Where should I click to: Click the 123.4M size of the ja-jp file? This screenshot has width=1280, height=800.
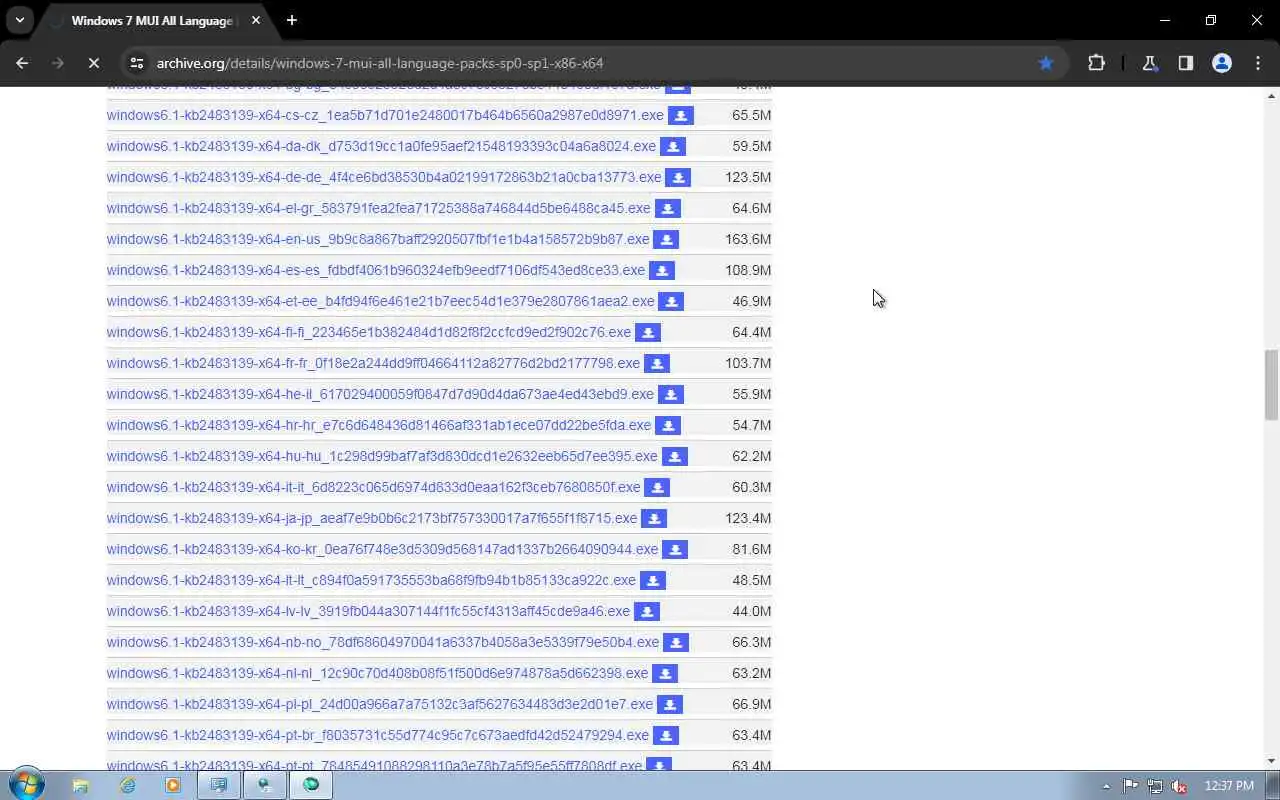pyautogui.click(x=748, y=518)
